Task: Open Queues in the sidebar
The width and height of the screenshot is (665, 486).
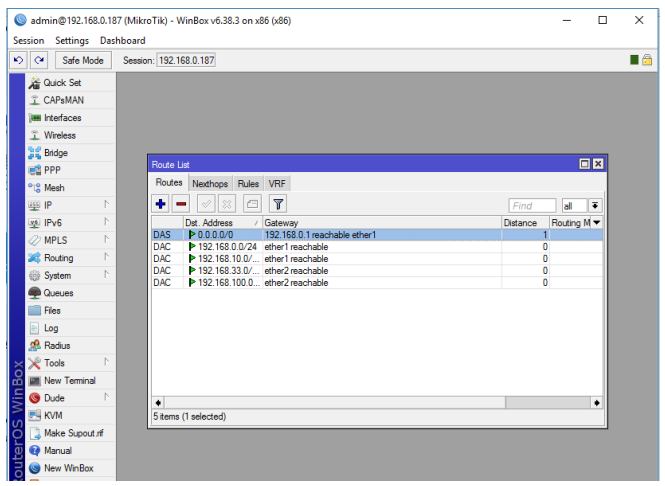Action: (x=71, y=293)
